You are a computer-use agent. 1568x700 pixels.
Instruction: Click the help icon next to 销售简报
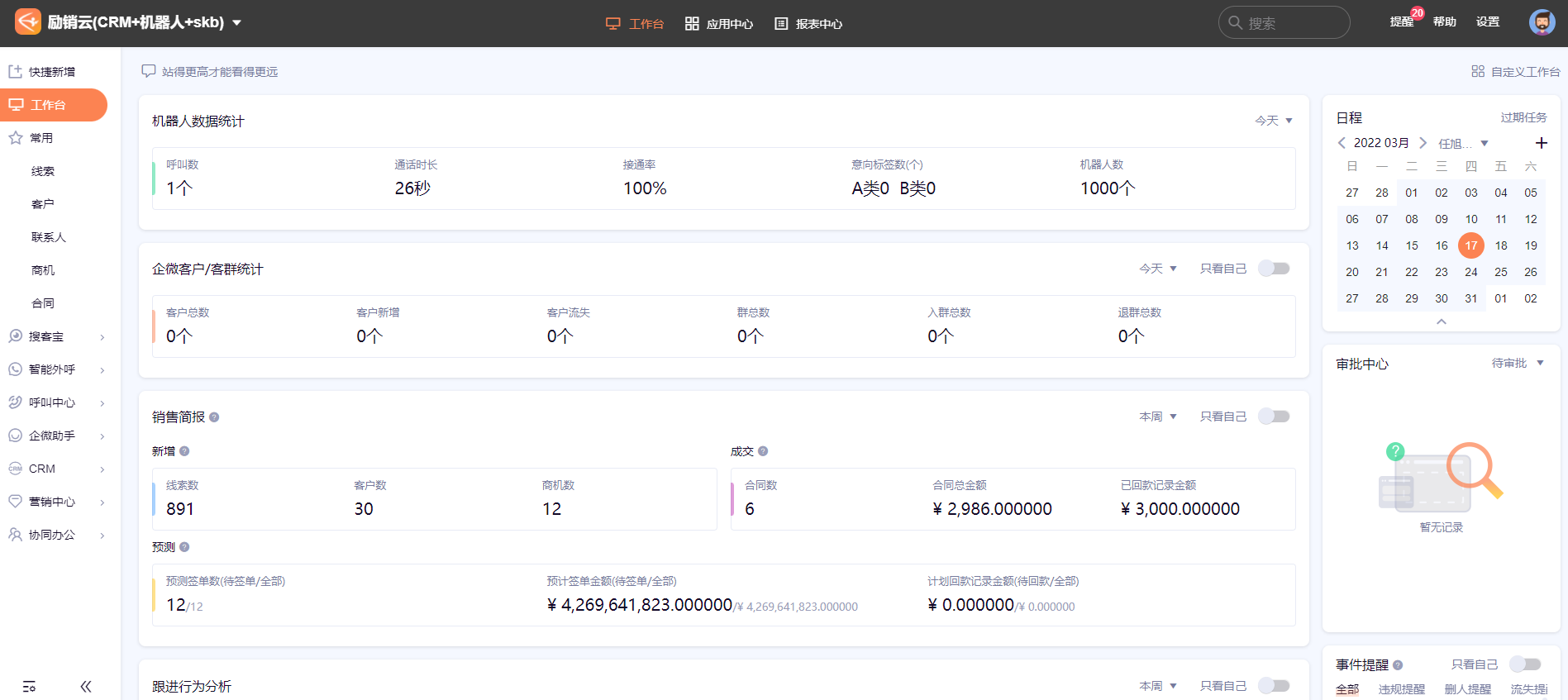[x=214, y=417]
